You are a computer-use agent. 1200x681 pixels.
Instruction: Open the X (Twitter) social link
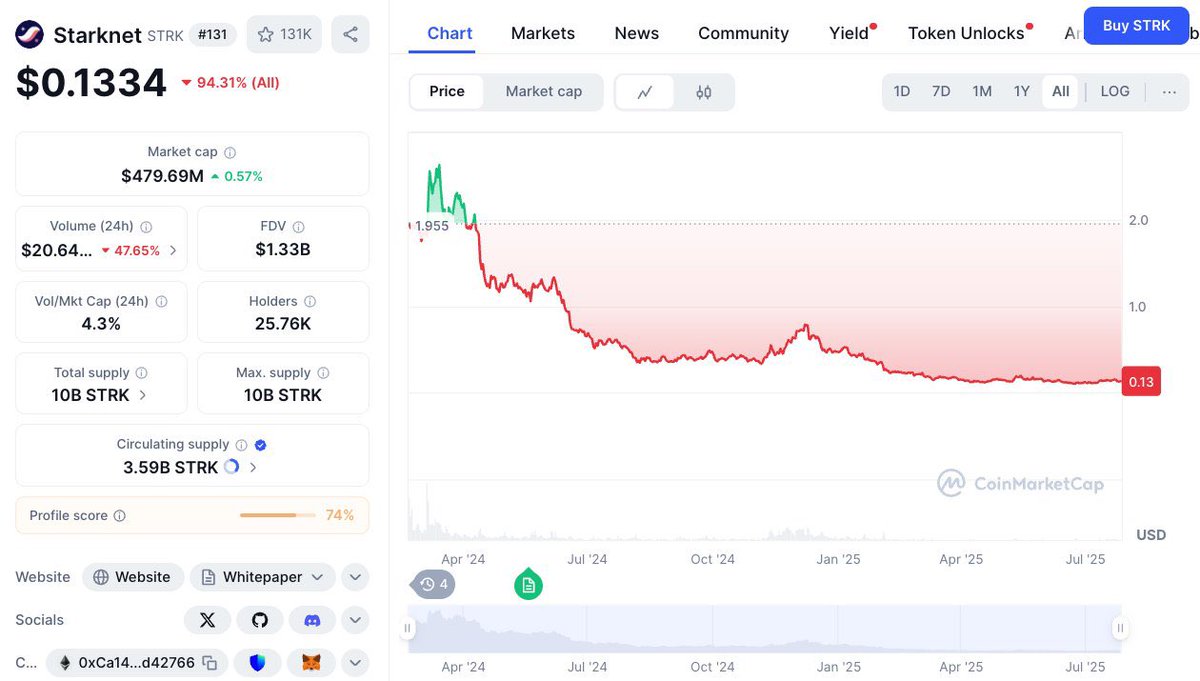tap(207, 620)
